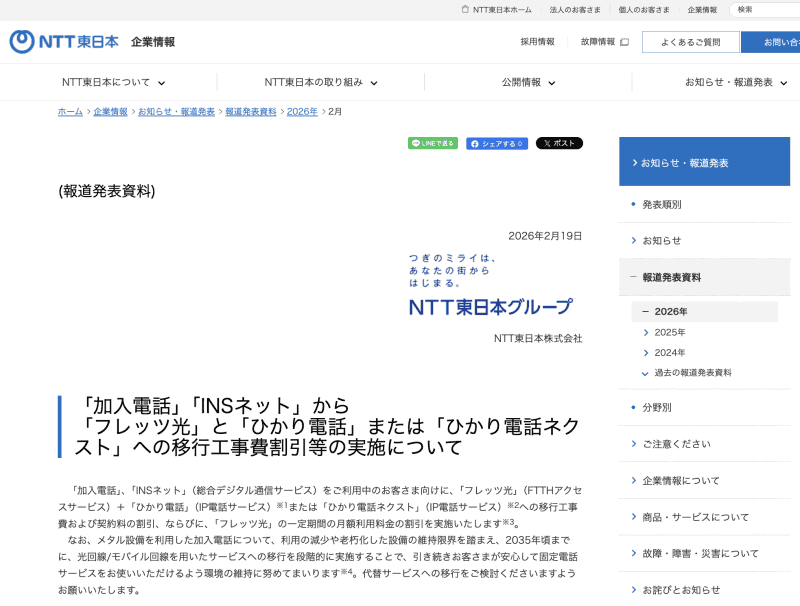The width and height of the screenshot is (800, 606).
Task: Open sidebar お知らせ・報道発表 header
Action: click(x=705, y=162)
